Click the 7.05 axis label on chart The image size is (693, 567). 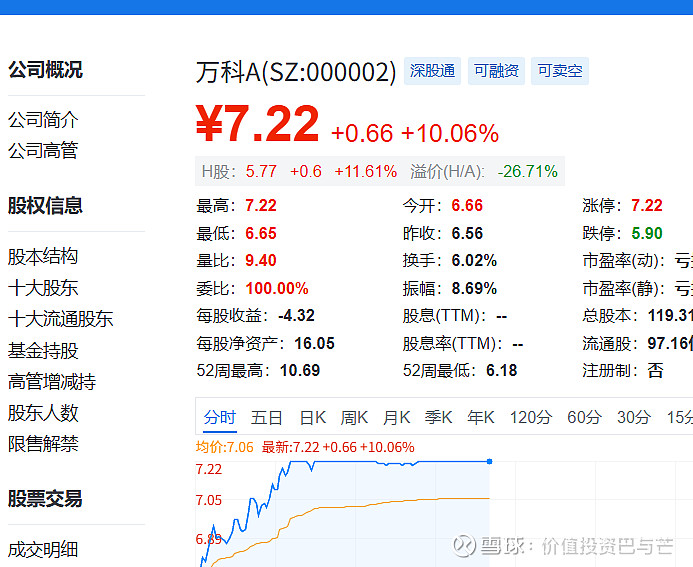[209, 500]
